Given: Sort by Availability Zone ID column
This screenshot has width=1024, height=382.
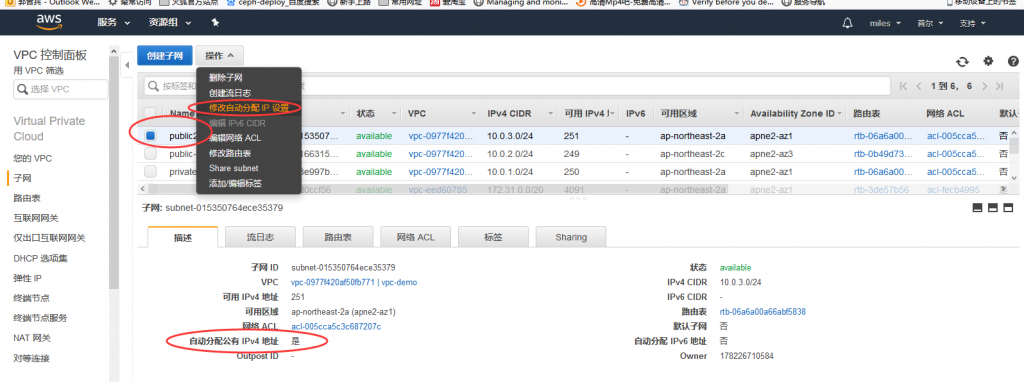Looking at the screenshot, I should (x=792, y=114).
